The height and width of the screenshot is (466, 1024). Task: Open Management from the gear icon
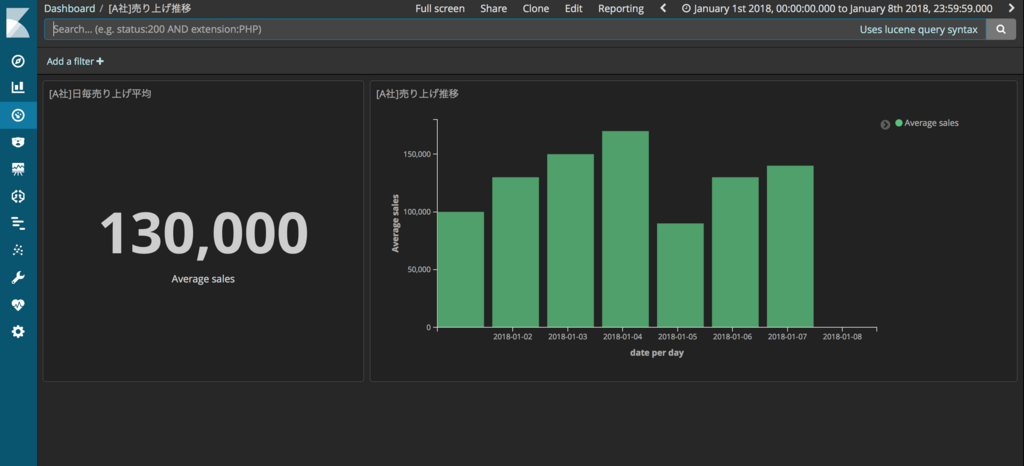point(18,332)
